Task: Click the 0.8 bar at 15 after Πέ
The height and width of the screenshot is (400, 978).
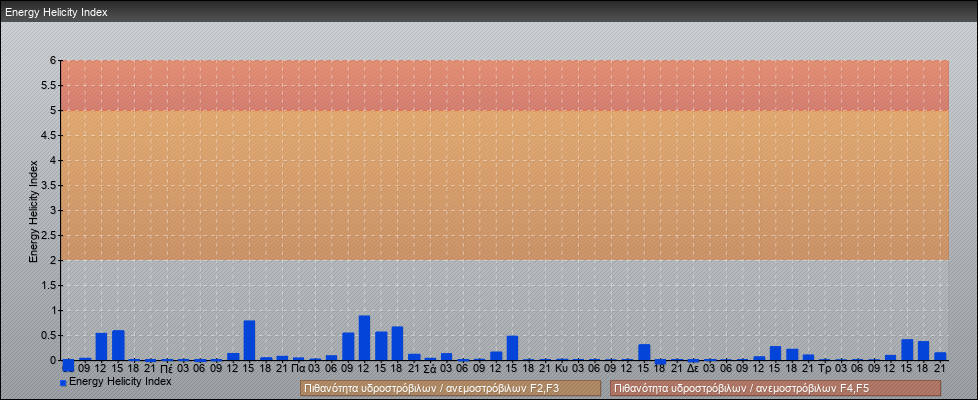Action: [x=249, y=340]
